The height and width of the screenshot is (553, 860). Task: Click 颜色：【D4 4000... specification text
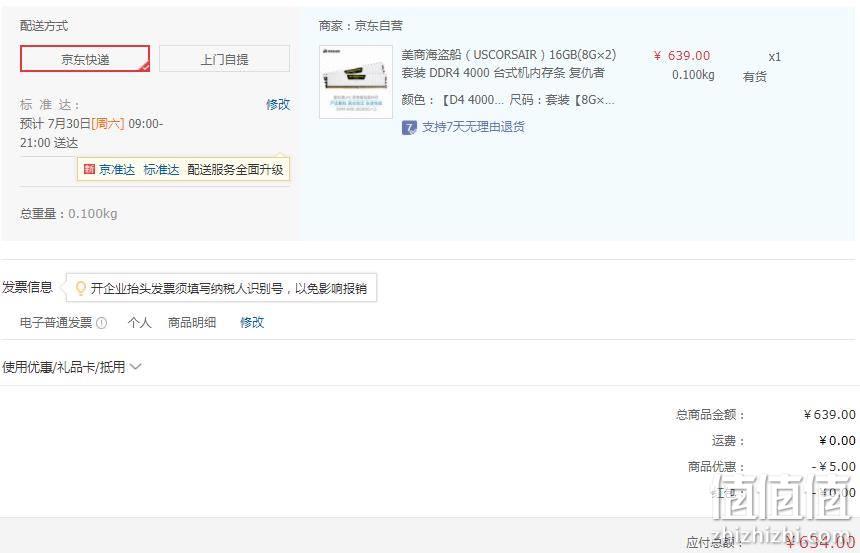tap(452, 100)
